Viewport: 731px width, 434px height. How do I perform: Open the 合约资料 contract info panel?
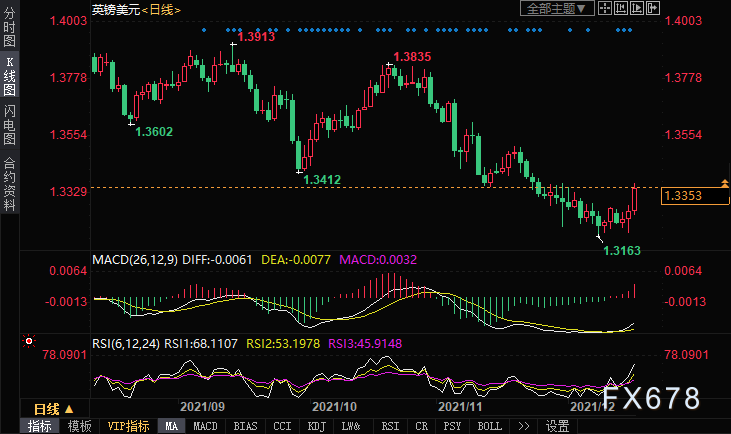[x=9, y=184]
